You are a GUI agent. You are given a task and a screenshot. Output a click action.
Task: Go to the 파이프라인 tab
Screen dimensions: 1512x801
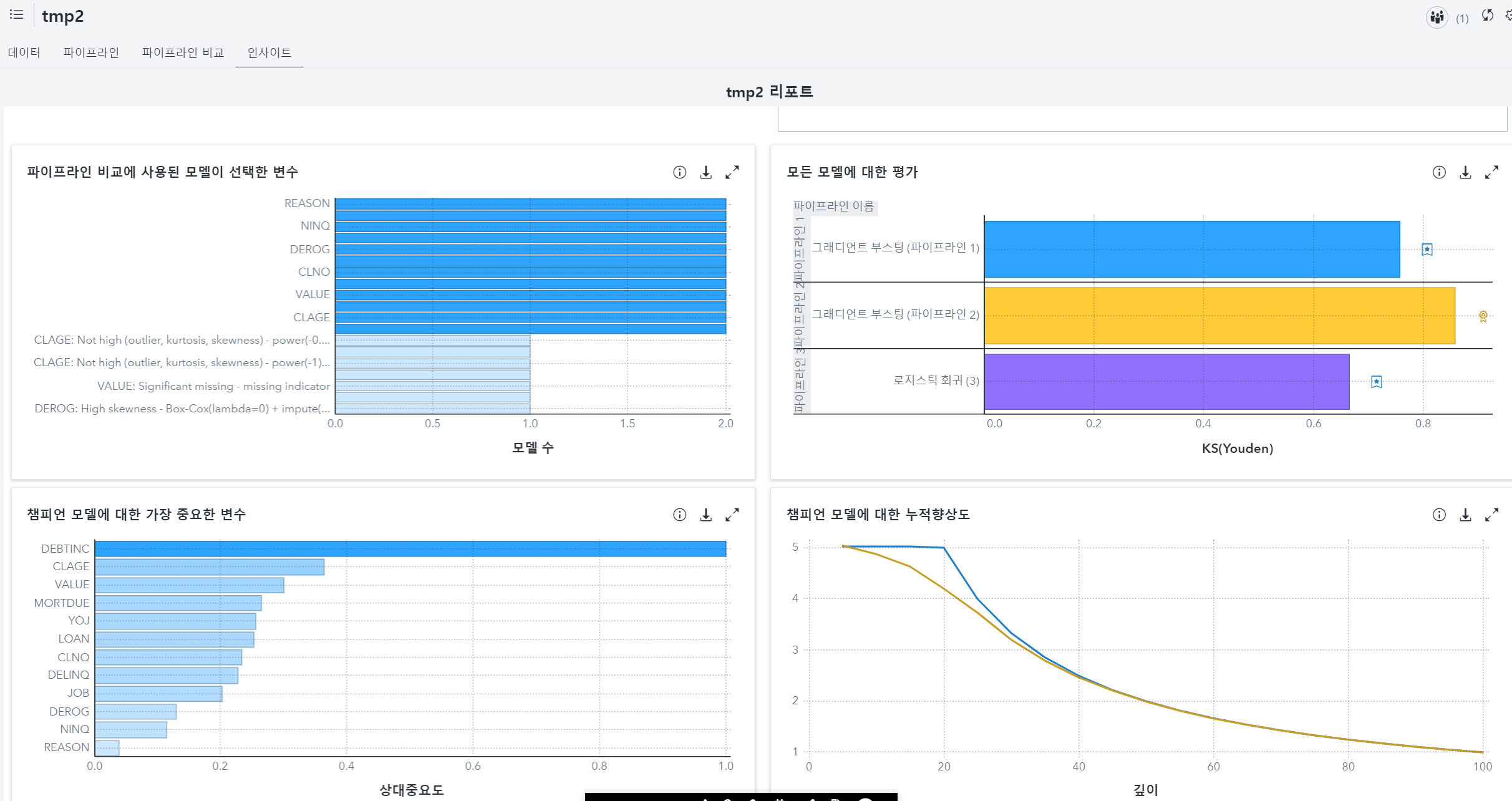(x=91, y=52)
